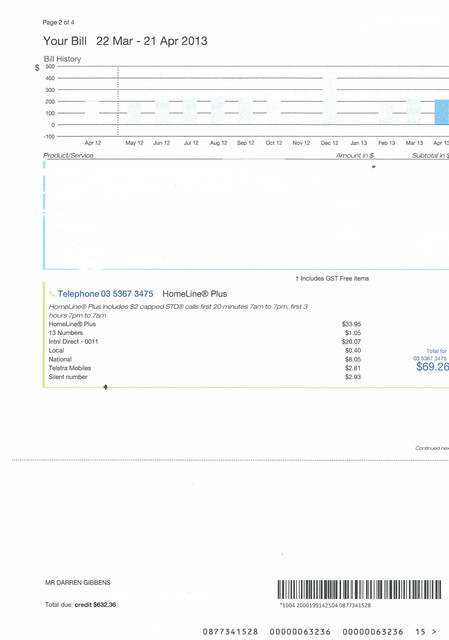The width and height of the screenshot is (449, 640).
Task: Click the 'May 12' axis label
Action: pos(134,143)
